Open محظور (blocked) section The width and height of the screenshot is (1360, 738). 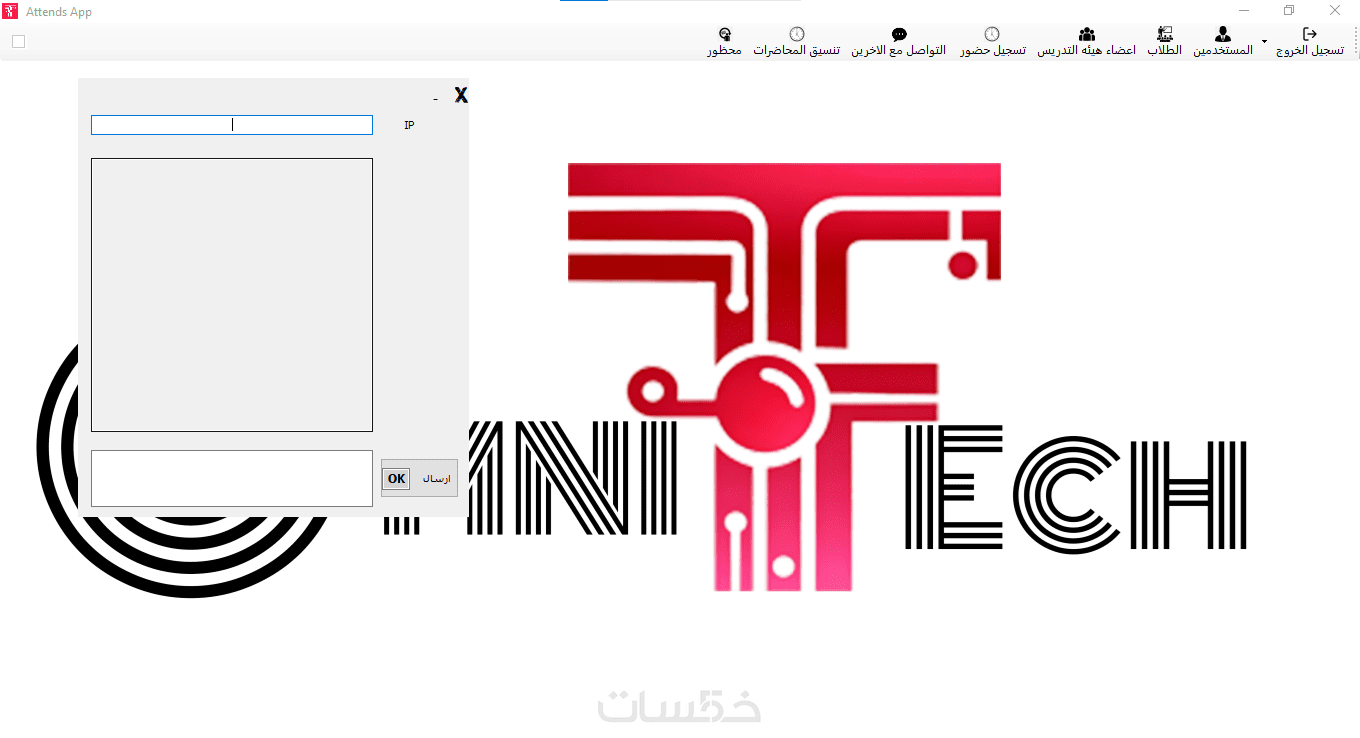[x=725, y=42]
